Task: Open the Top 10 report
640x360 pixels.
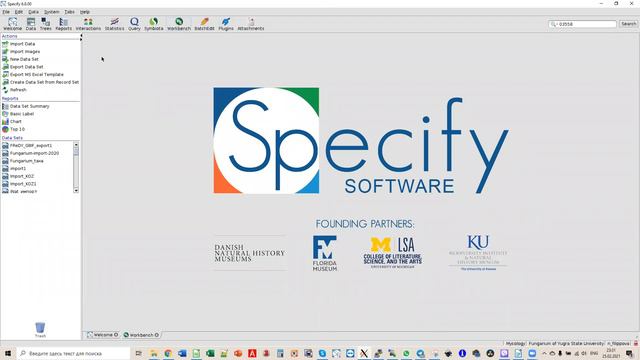Action: pos(13,129)
